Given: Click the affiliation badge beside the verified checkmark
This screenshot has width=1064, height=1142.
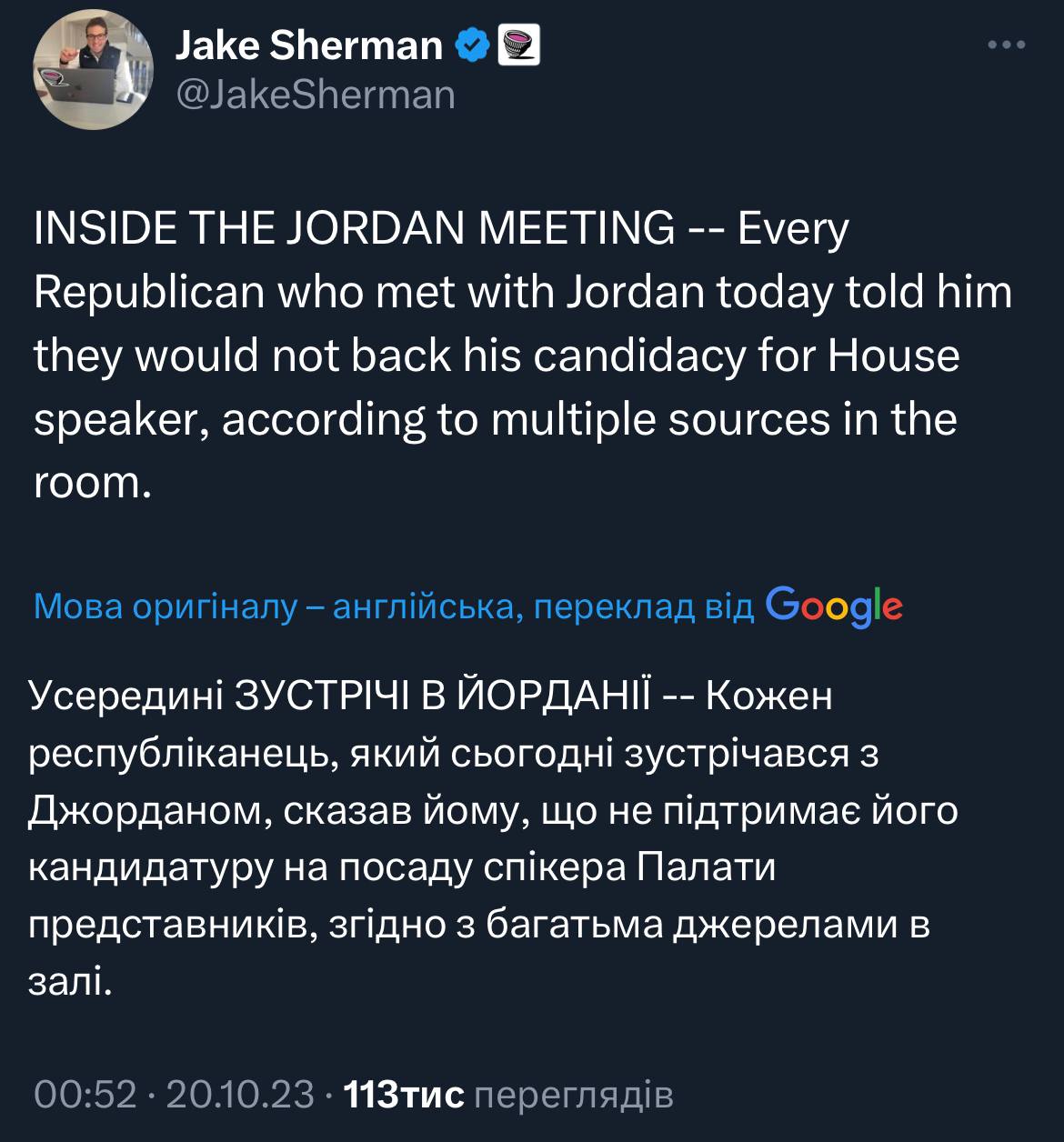Looking at the screenshot, I should coord(519,45).
